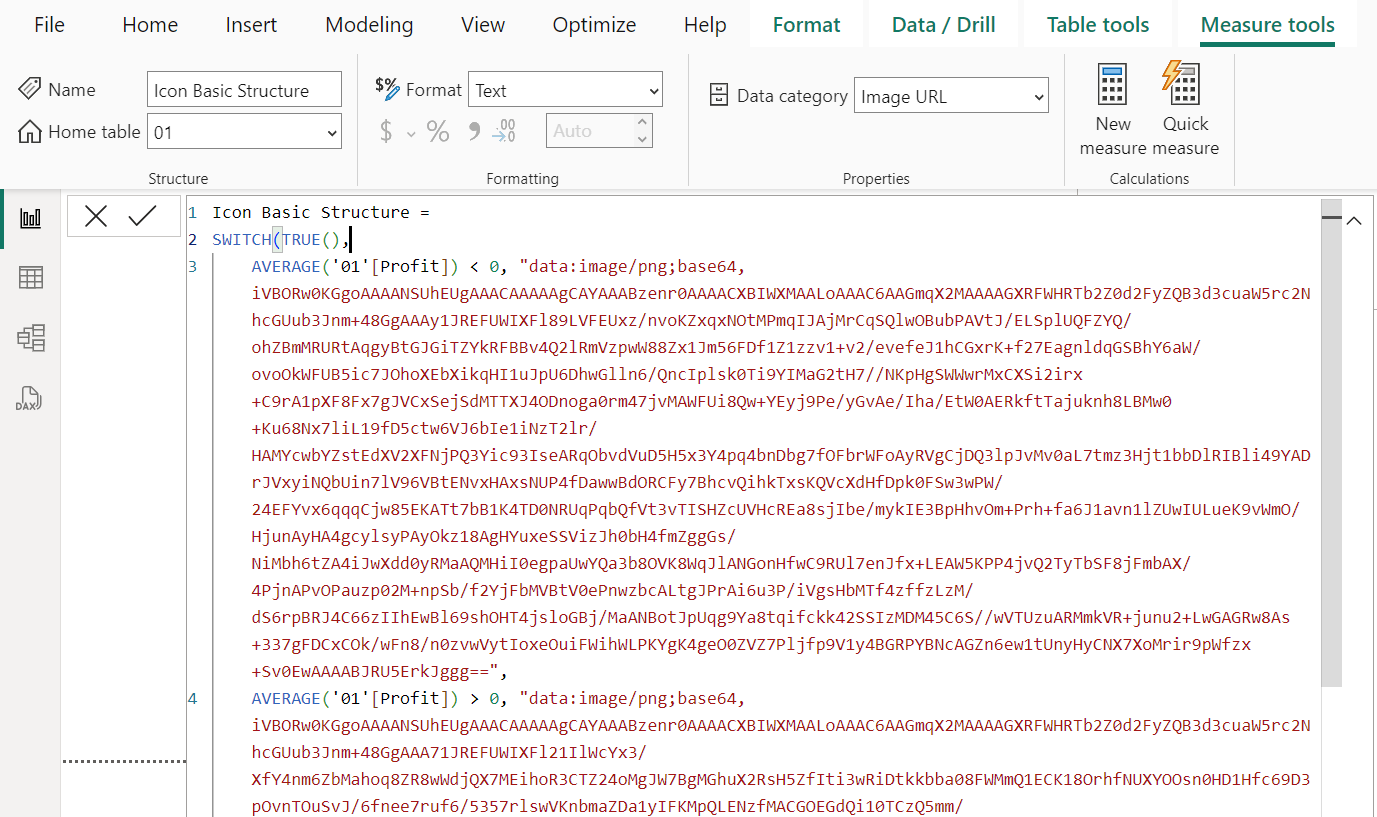Switch to Table tools tab
The height and width of the screenshot is (817, 1377).
coord(1097,25)
